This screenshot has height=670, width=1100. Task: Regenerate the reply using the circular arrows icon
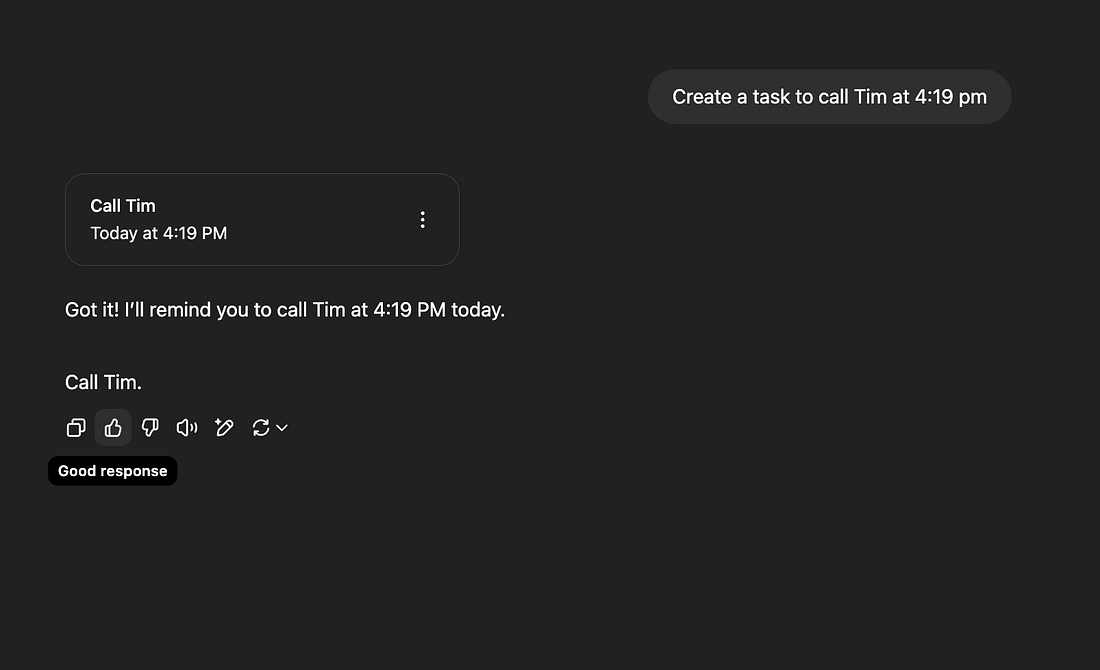click(261, 428)
